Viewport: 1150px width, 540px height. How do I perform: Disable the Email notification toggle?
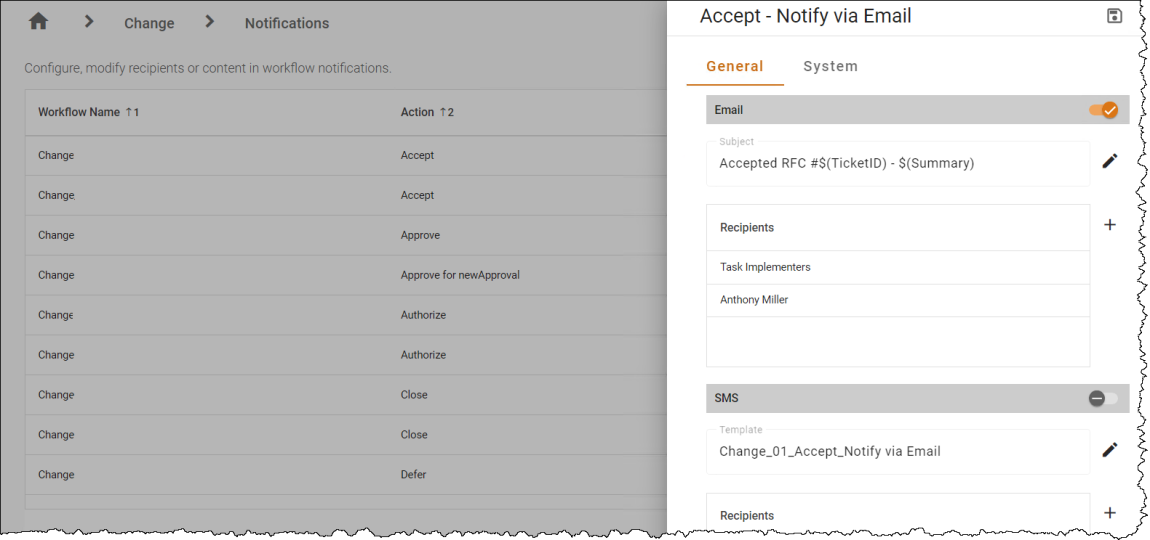click(1103, 110)
